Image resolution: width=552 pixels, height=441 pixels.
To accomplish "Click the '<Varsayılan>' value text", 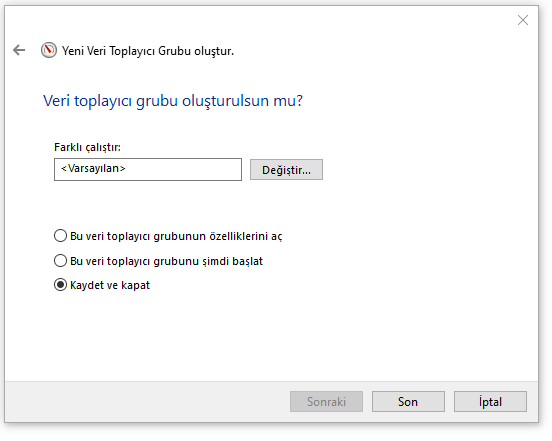I will point(93,169).
